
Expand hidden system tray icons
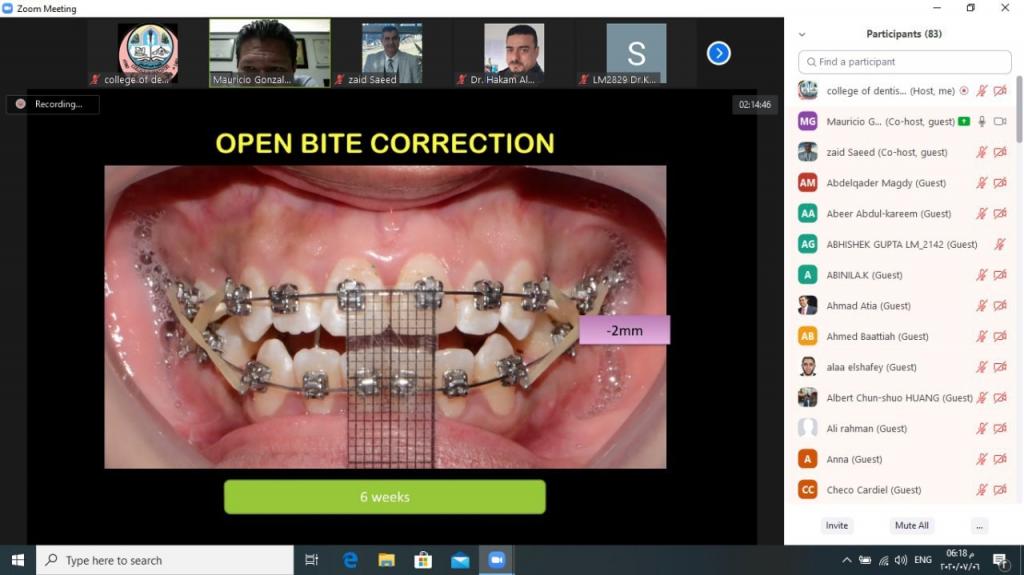tap(847, 560)
